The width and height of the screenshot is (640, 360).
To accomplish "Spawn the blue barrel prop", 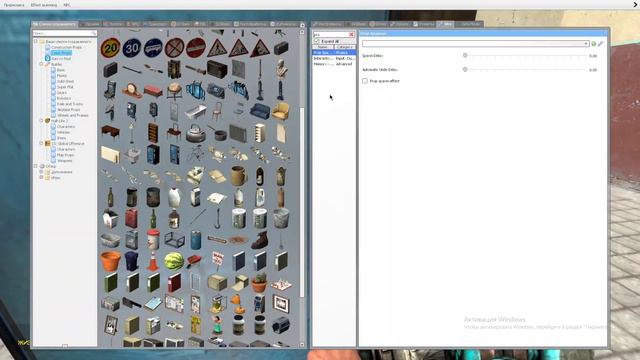I will (x=196, y=239).
